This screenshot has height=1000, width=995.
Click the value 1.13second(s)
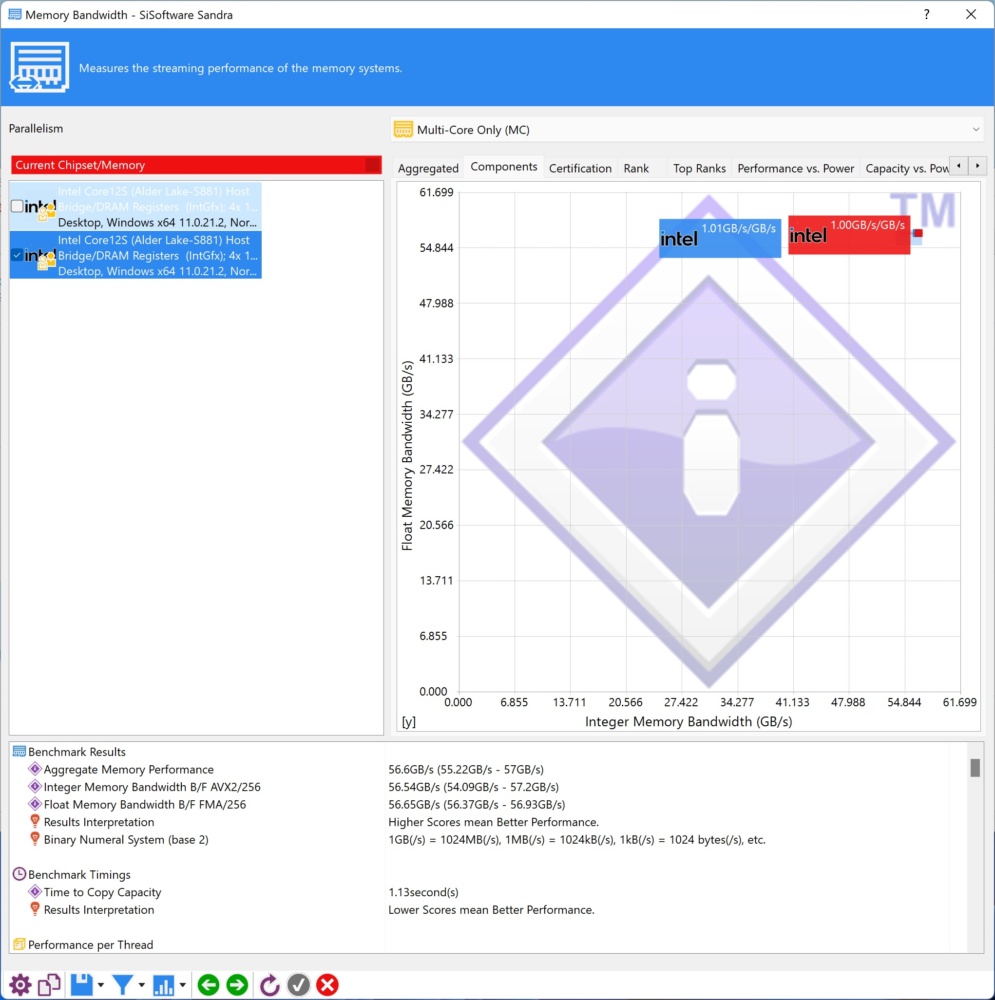pos(424,892)
